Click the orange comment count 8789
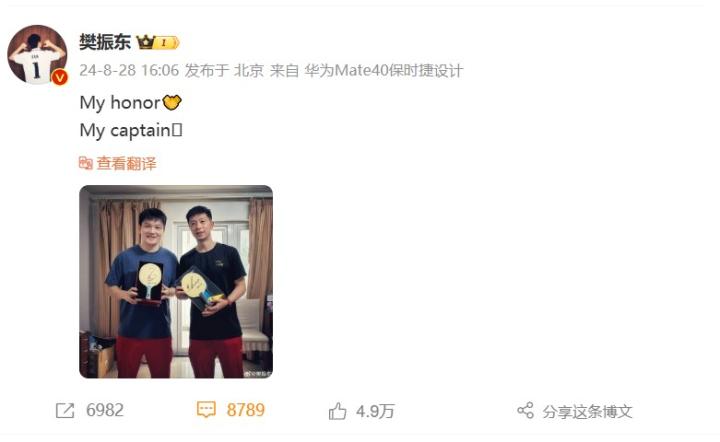Image resolution: width=720 pixels, height=442 pixels. 246,410
